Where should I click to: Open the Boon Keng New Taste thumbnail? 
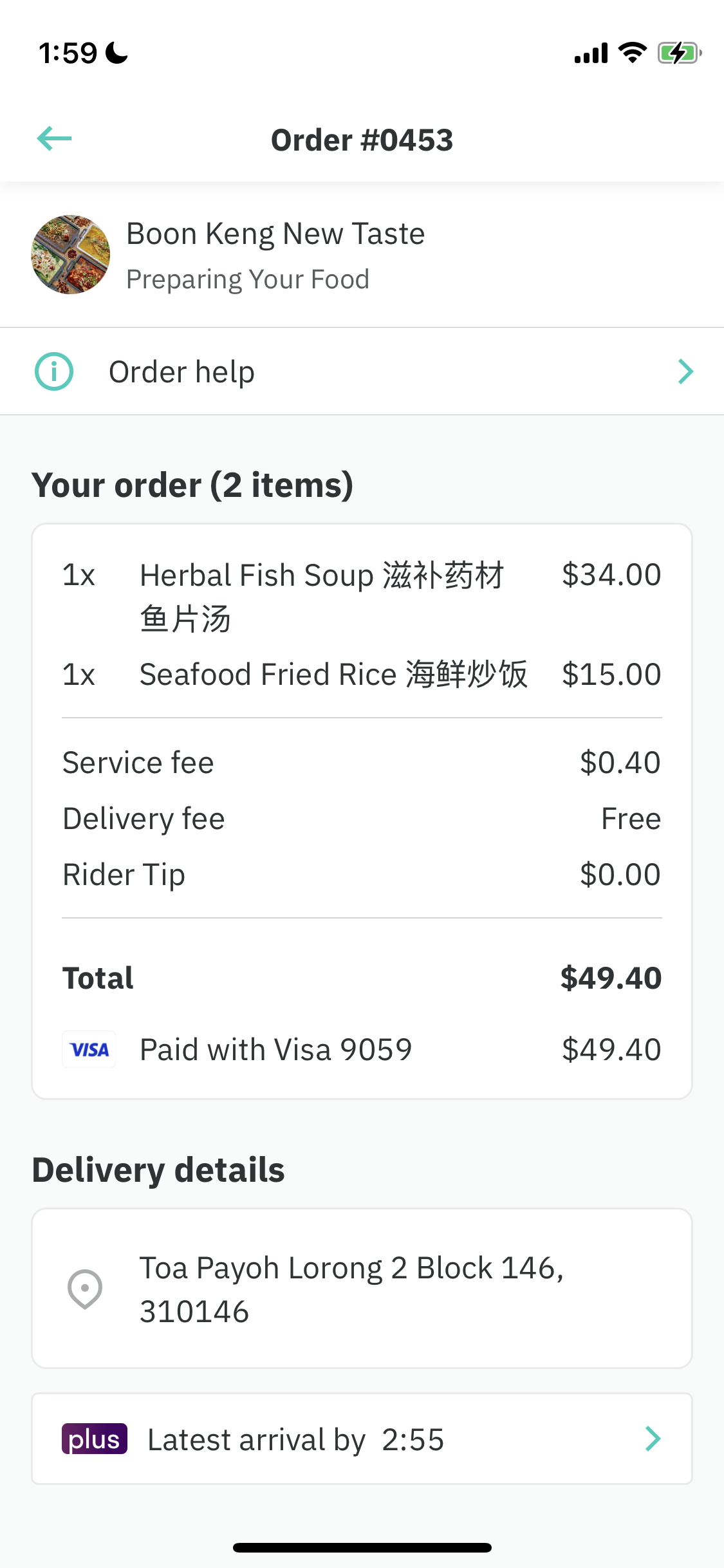coord(71,255)
